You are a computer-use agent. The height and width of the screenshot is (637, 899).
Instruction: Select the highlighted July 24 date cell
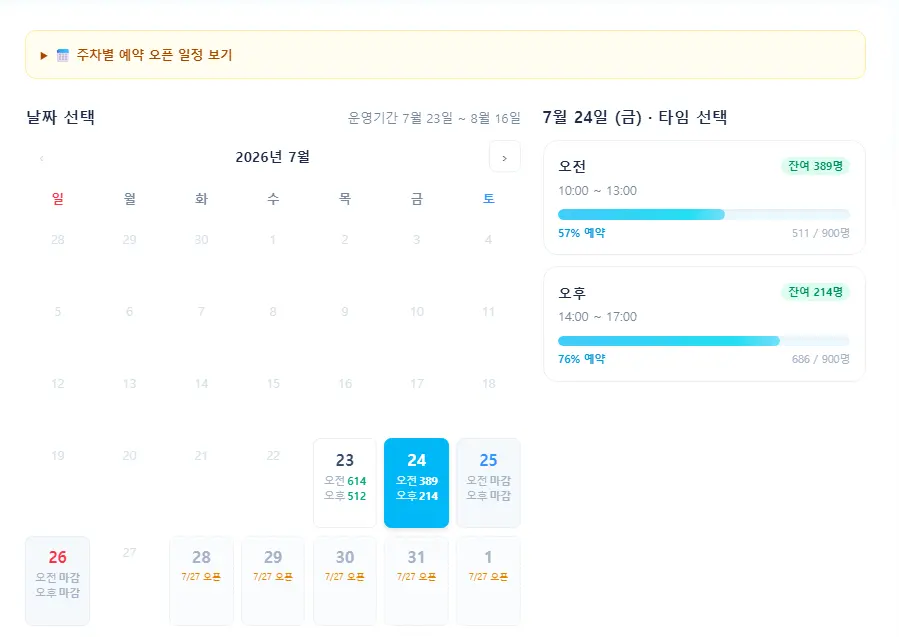416,483
